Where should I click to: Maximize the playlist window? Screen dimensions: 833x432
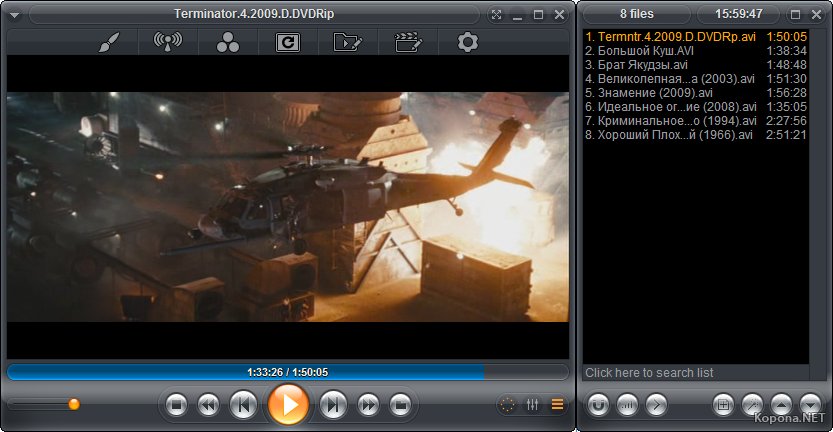coord(795,15)
